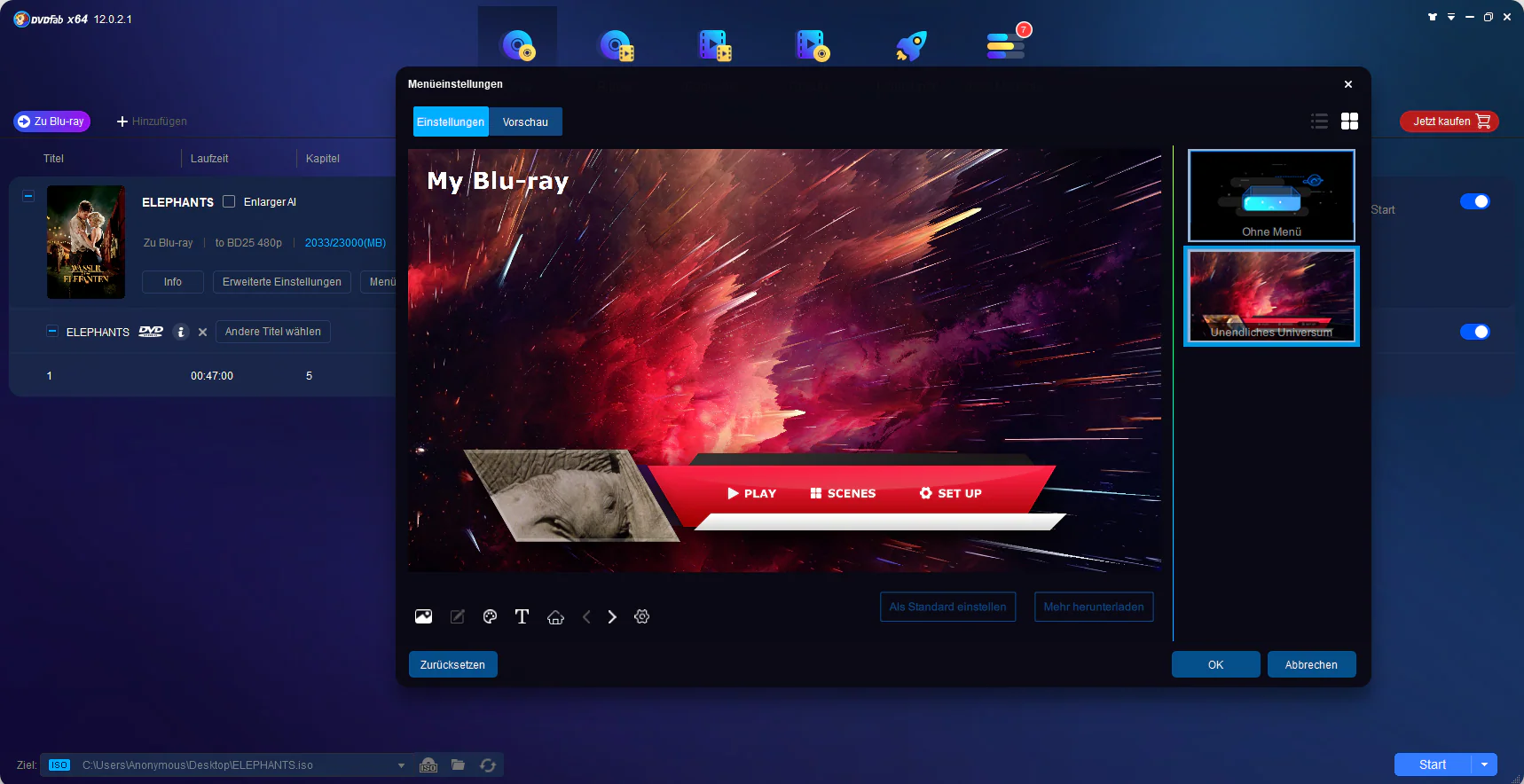Viewport: 1524px width, 784px height.
Task: Open menu gear settings icon
Action: click(642, 616)
